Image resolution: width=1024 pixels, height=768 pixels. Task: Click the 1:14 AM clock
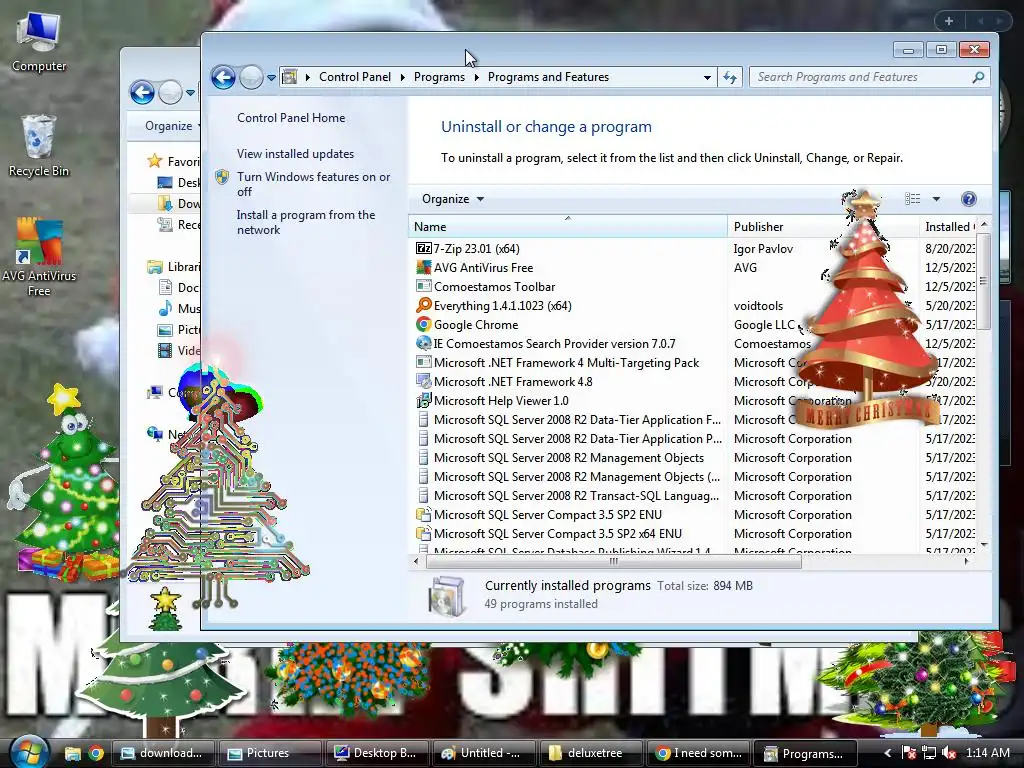(x=987, y=753)
